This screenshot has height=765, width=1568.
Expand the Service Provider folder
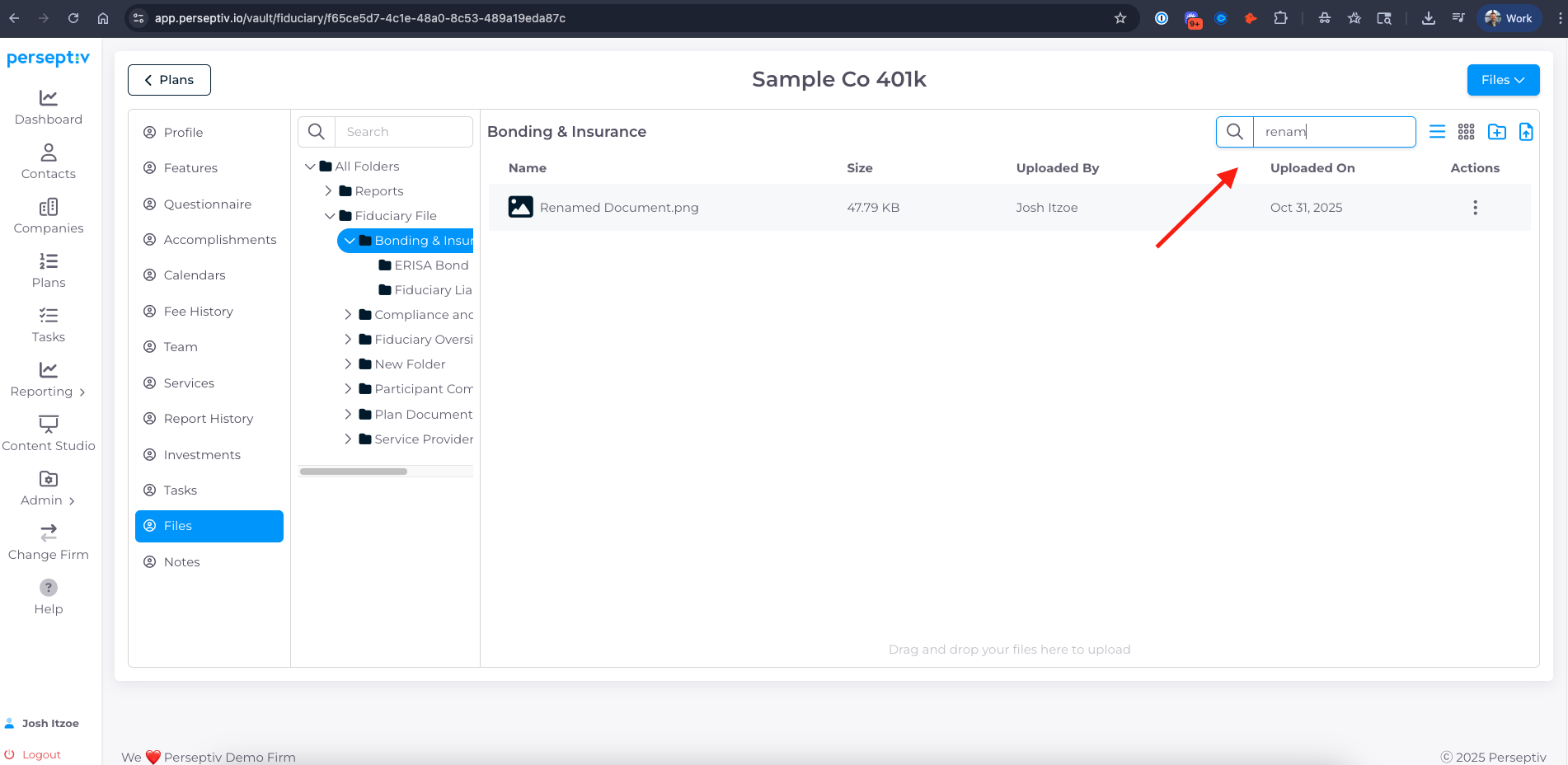(x=348, y=439)
